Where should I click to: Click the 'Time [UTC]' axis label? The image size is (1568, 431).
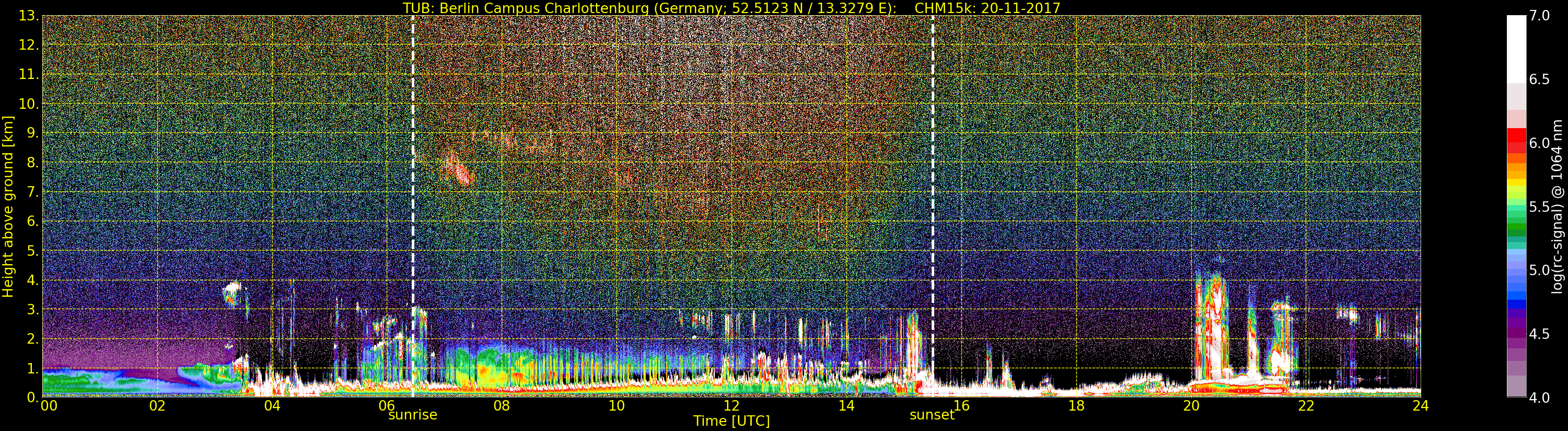coord(731,421)
